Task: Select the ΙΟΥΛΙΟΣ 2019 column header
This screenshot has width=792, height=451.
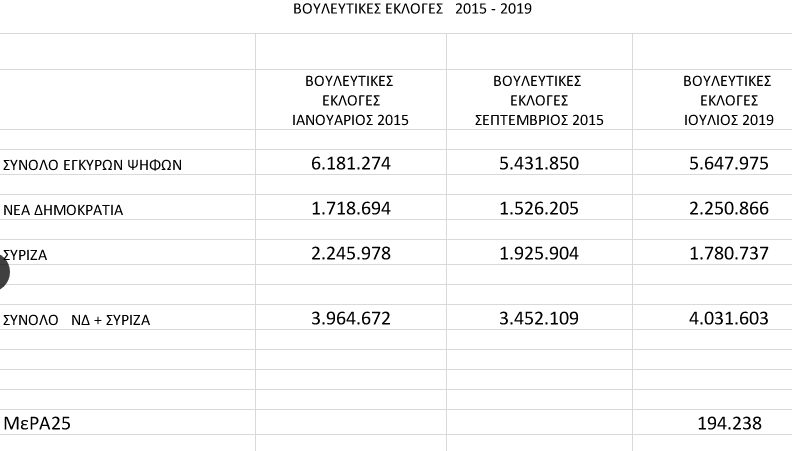Action: point(728,101)
